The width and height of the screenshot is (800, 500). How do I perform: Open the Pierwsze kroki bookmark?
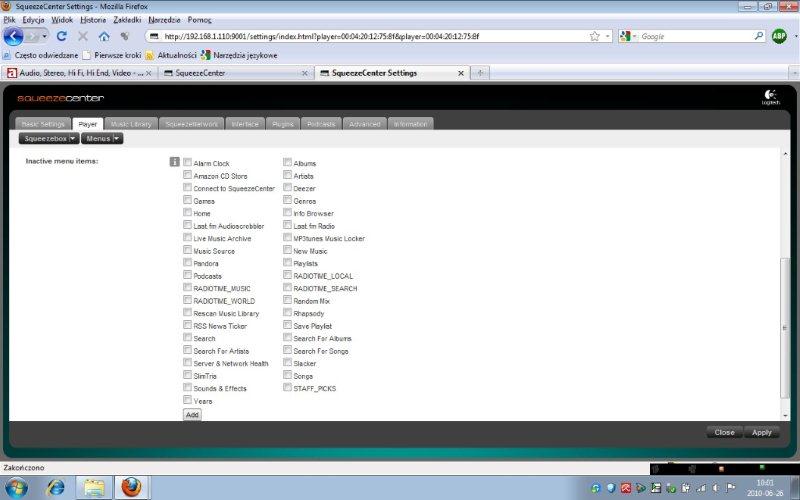coord(112,55)
